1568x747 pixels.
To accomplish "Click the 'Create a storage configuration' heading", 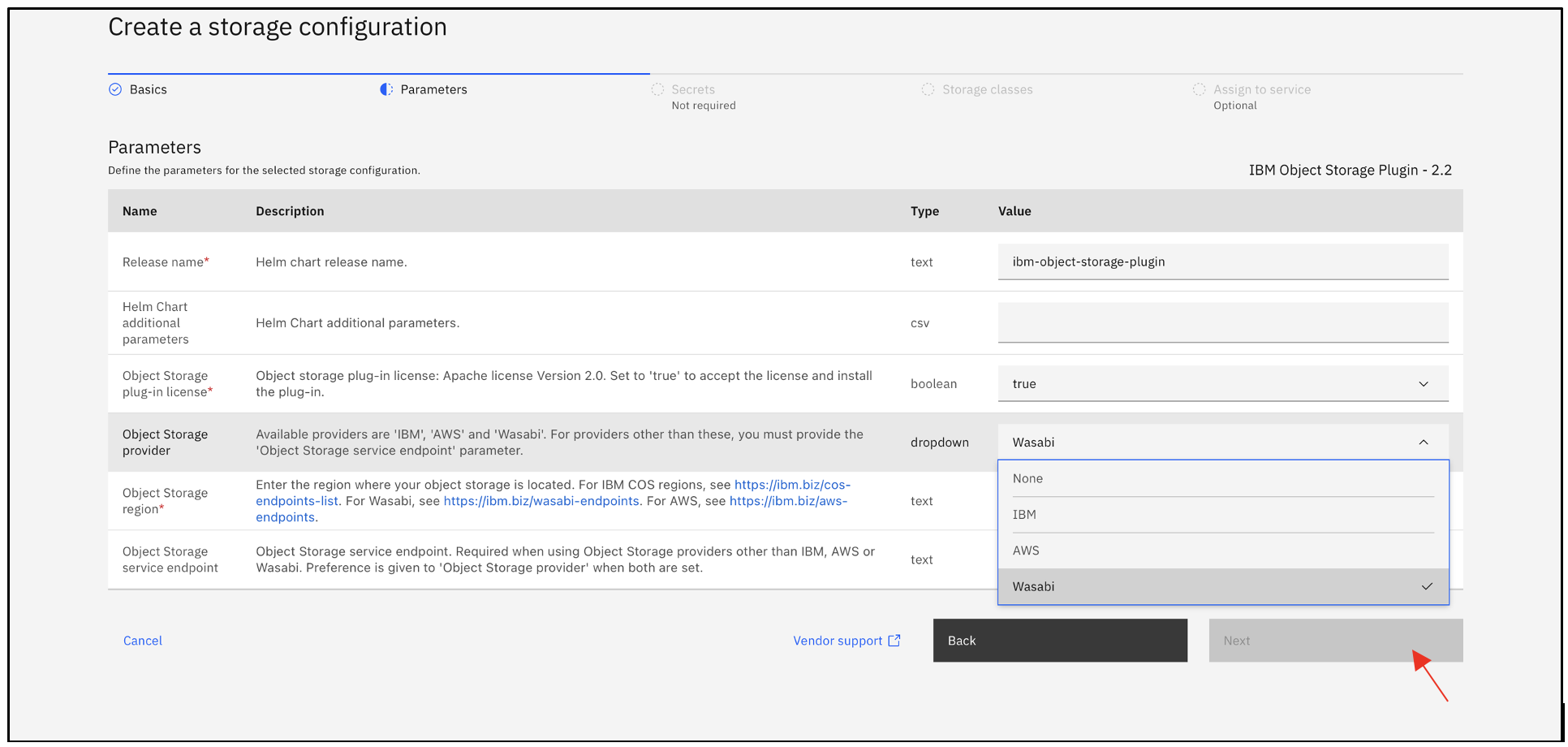I will tap(278, 27).
